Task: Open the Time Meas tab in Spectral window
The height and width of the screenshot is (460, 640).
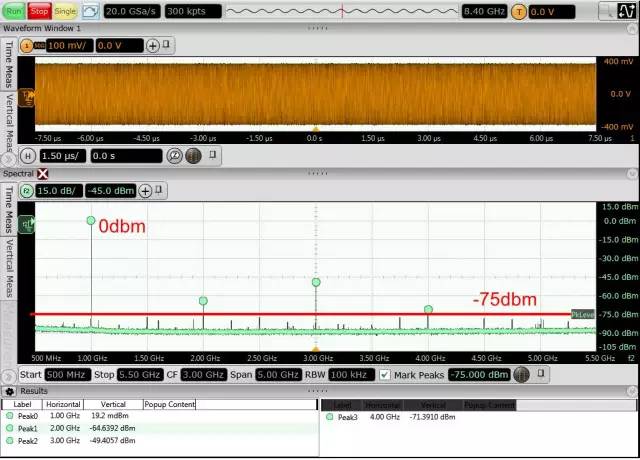Action: click(9, 209)
